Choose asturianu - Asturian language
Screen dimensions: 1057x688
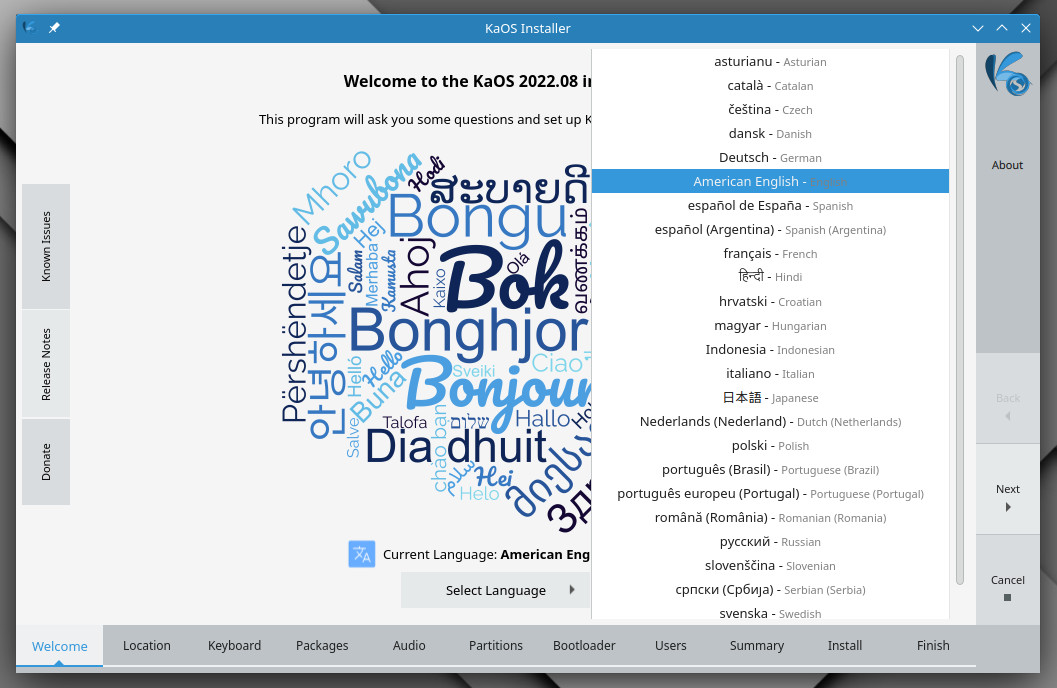[x=770, y=61]
